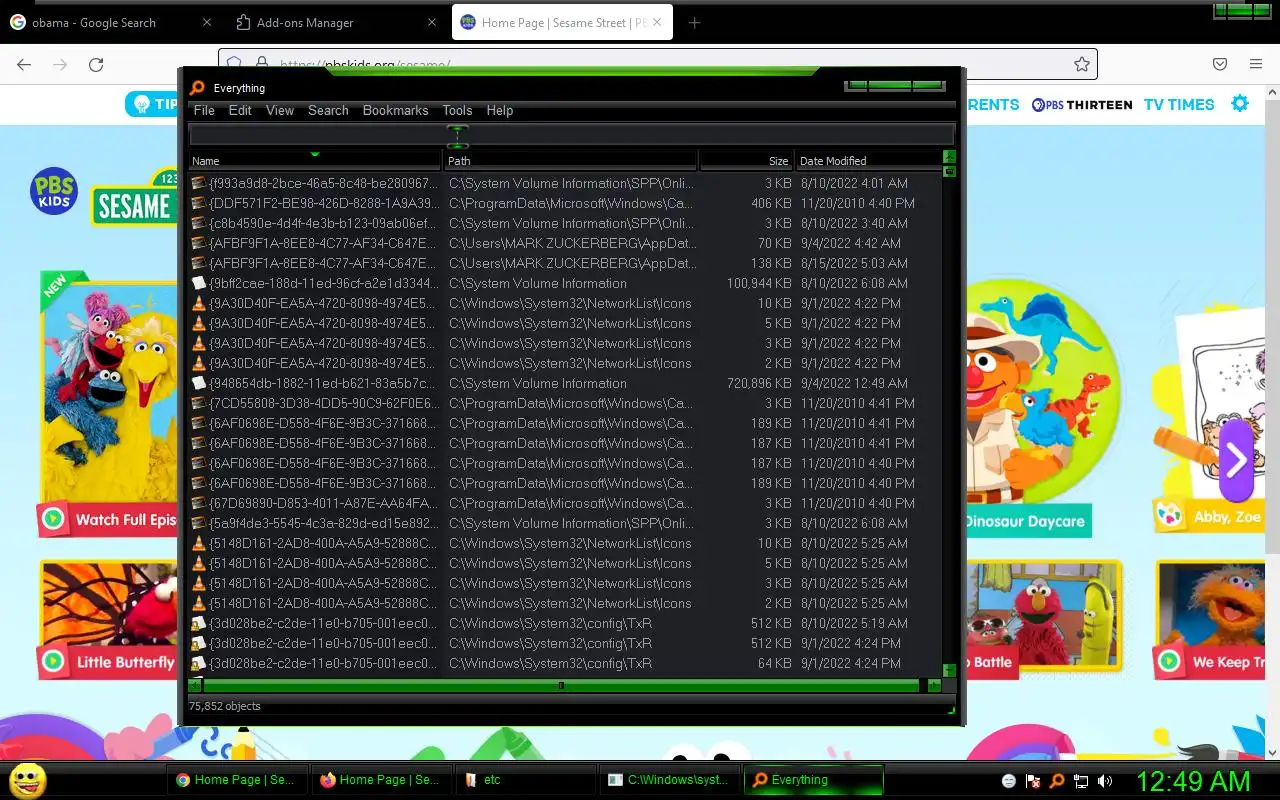
Task: Click the file icon beside {f993a9d8-2bce row
Action: click(x=199, y=183)
